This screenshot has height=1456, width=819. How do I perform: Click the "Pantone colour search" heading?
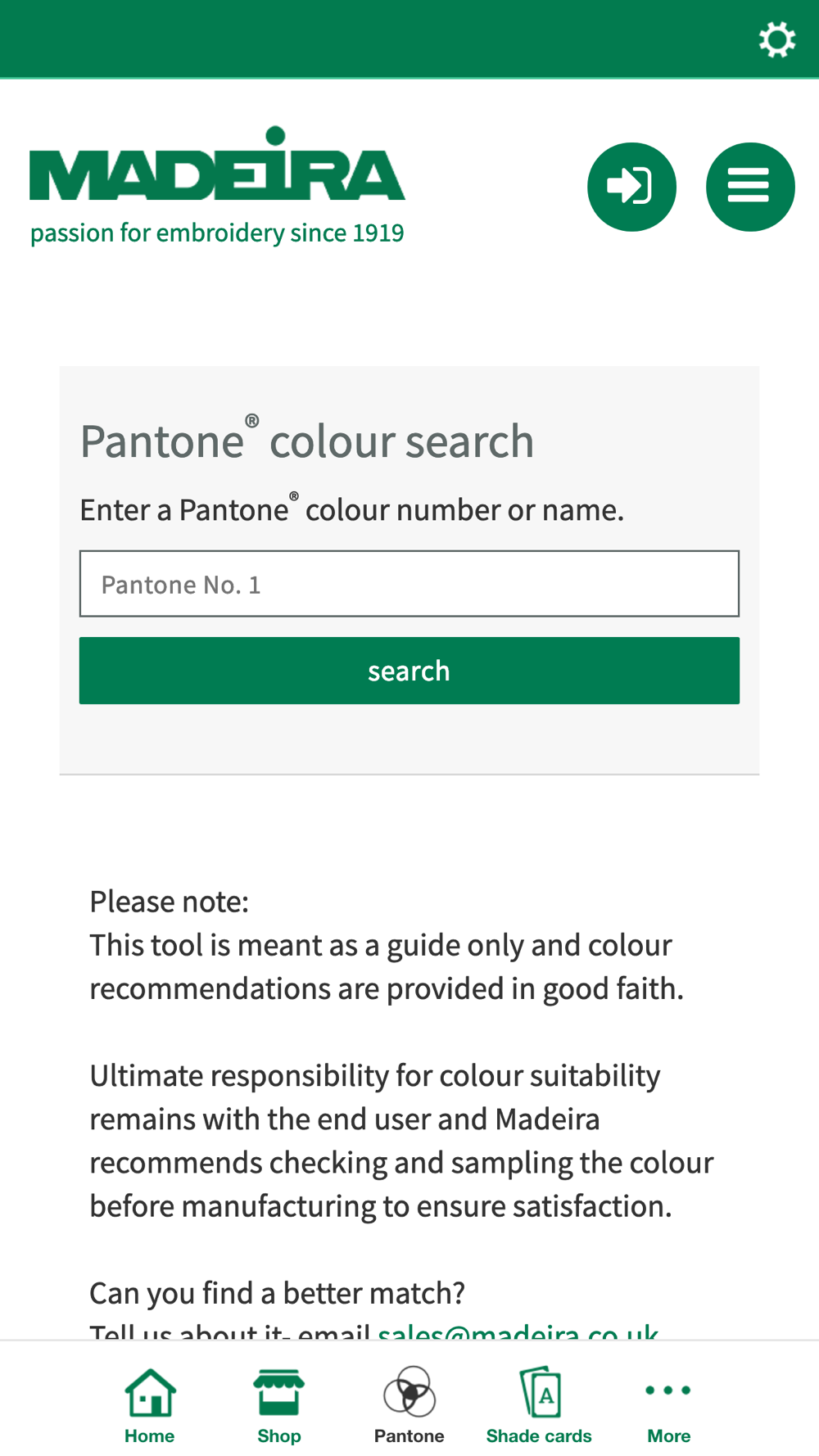coord(307,441)
